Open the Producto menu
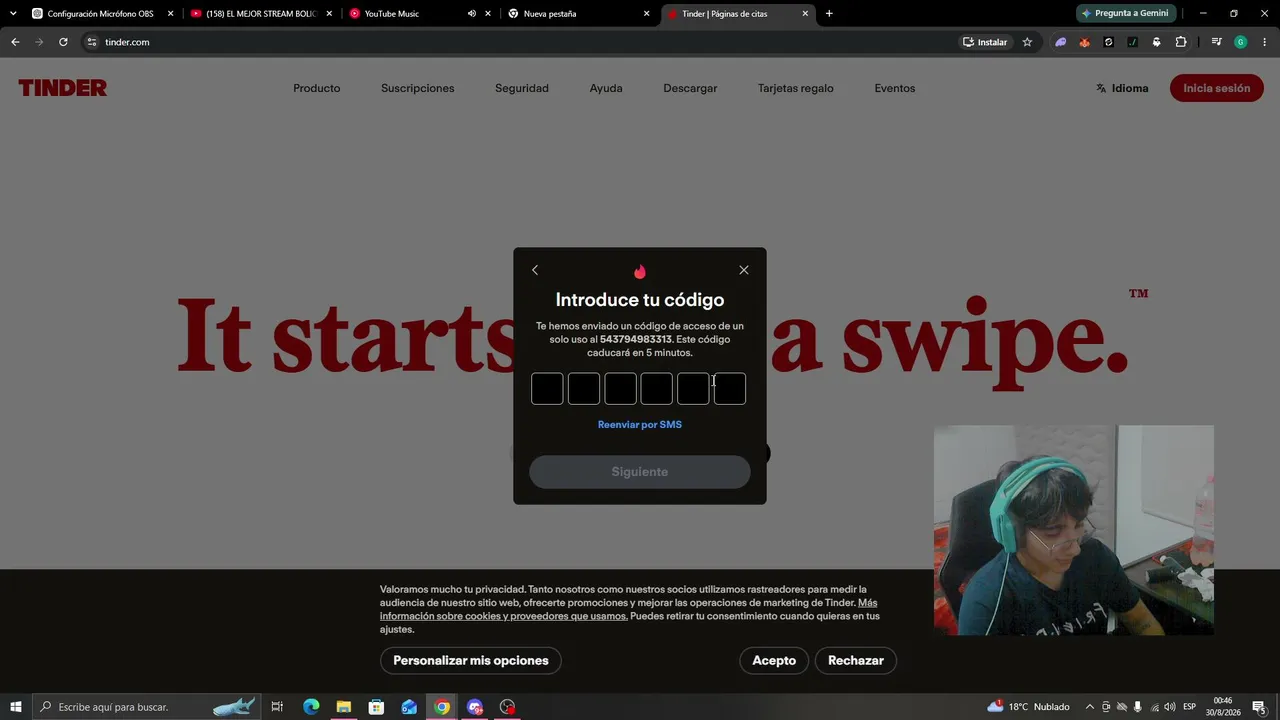This screenshot has width=1280, height=720. coord(317,88)
